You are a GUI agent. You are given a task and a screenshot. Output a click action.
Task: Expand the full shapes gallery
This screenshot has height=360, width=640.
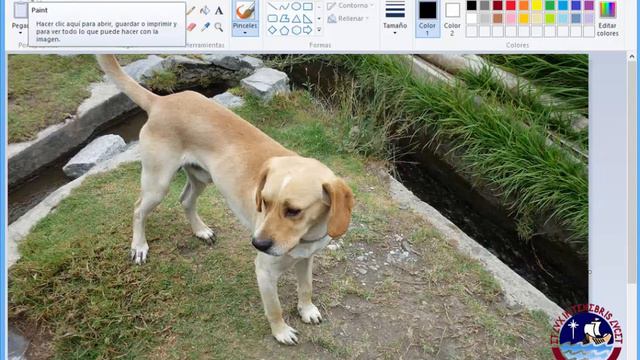tap(319, 30)
